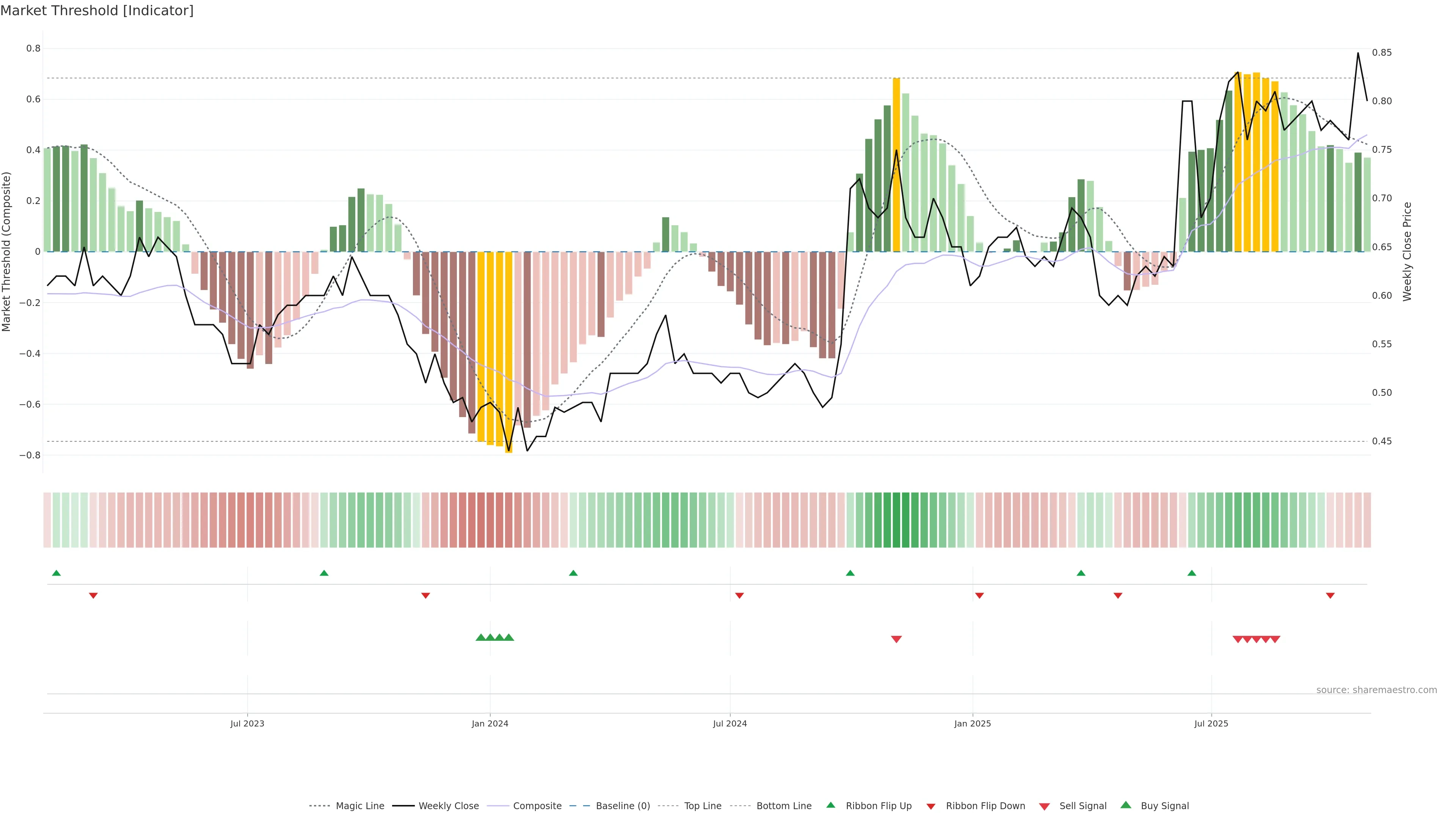
Task: Click the Jul 2024 x-axis label
Action: 730,724
